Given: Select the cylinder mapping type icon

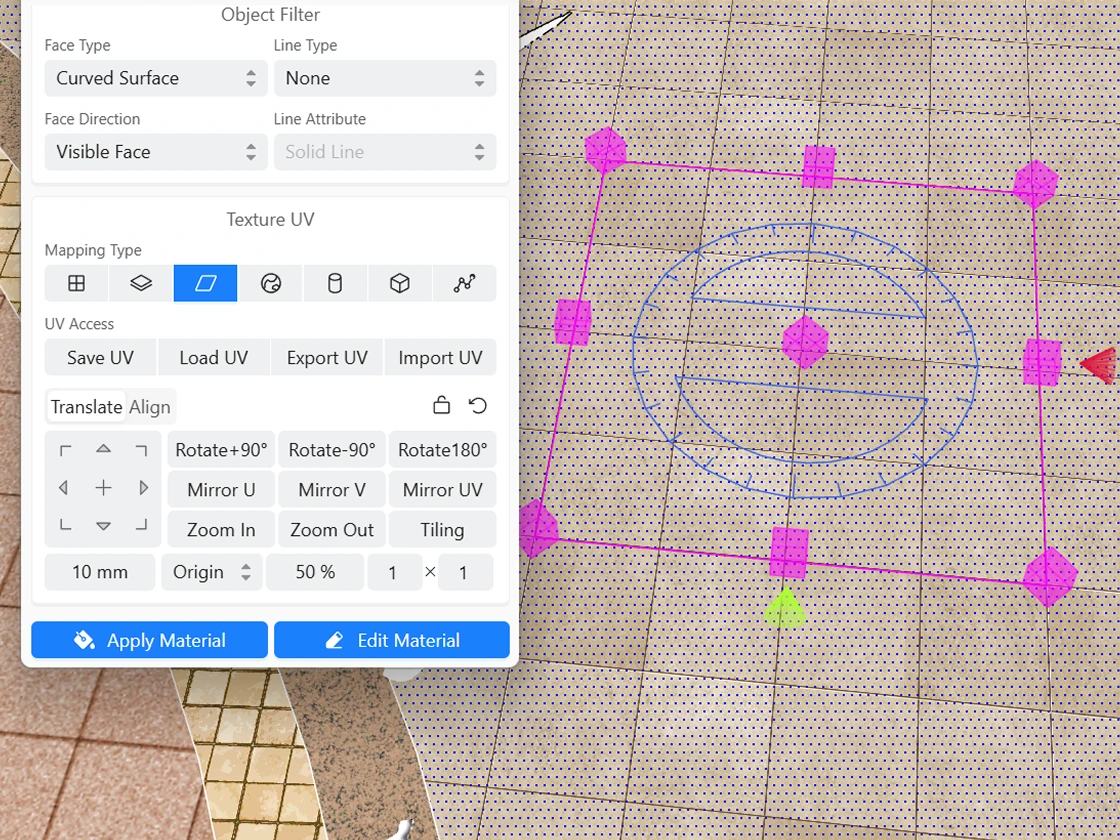Looking at the screenshot, I should (335, 284).
